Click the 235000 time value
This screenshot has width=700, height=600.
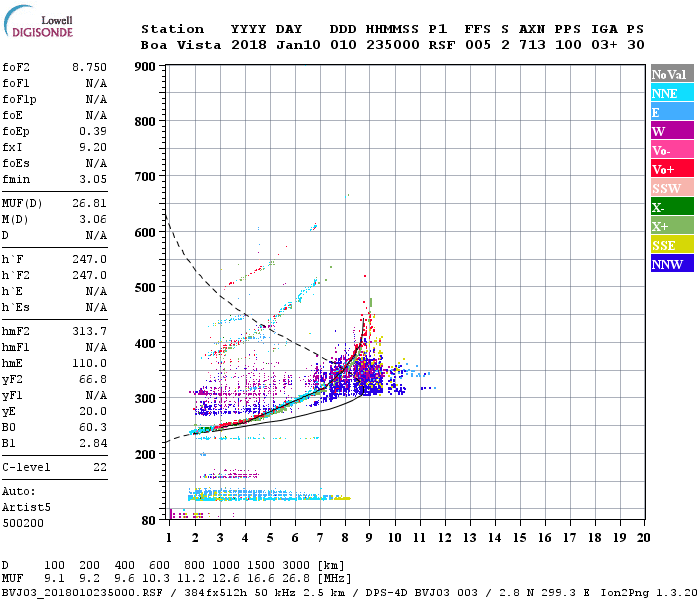tap(393, 45)
